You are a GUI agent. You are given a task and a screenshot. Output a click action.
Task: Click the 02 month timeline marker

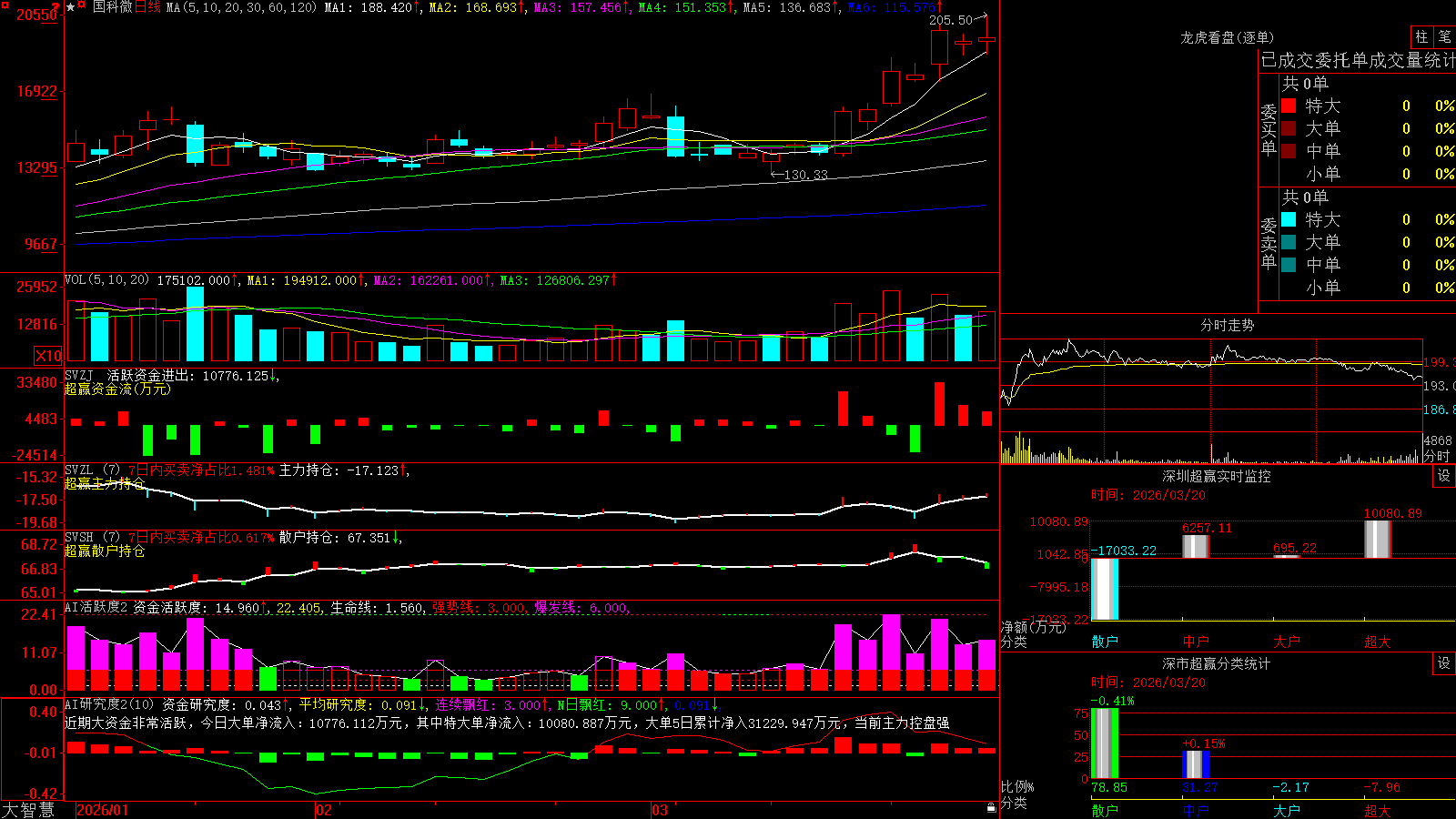coord(324,810)
